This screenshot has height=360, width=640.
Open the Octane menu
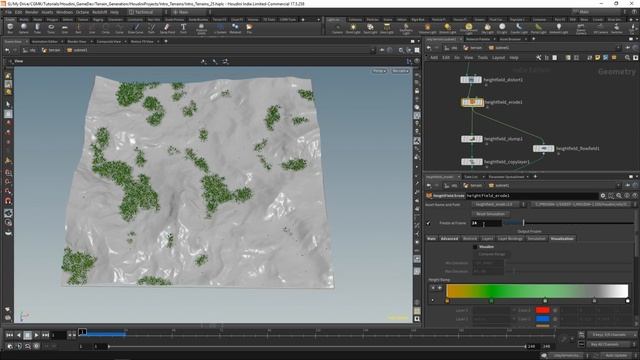tap(82, 12)
